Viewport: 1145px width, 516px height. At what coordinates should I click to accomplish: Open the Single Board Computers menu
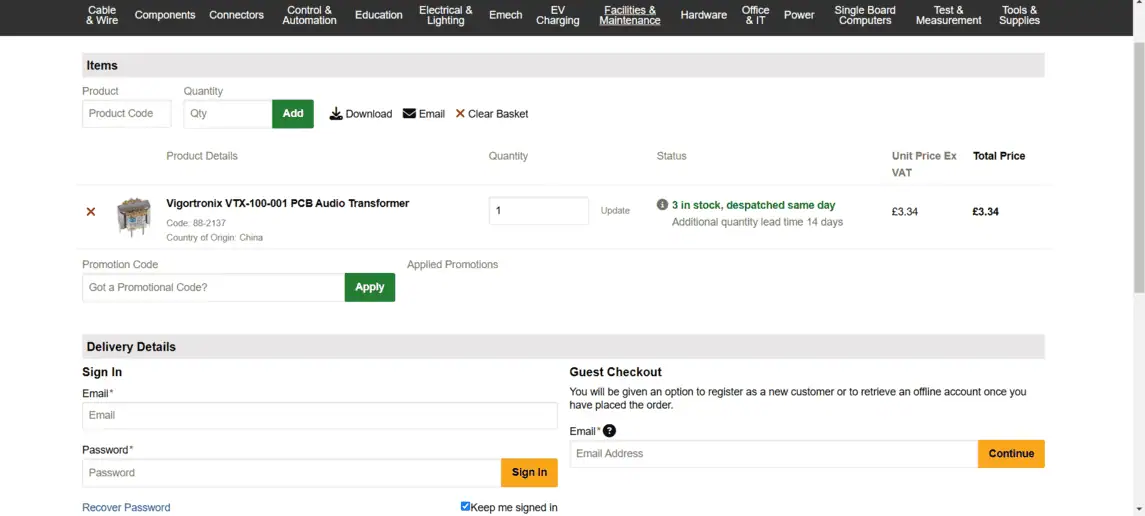[x=865, y=15]
